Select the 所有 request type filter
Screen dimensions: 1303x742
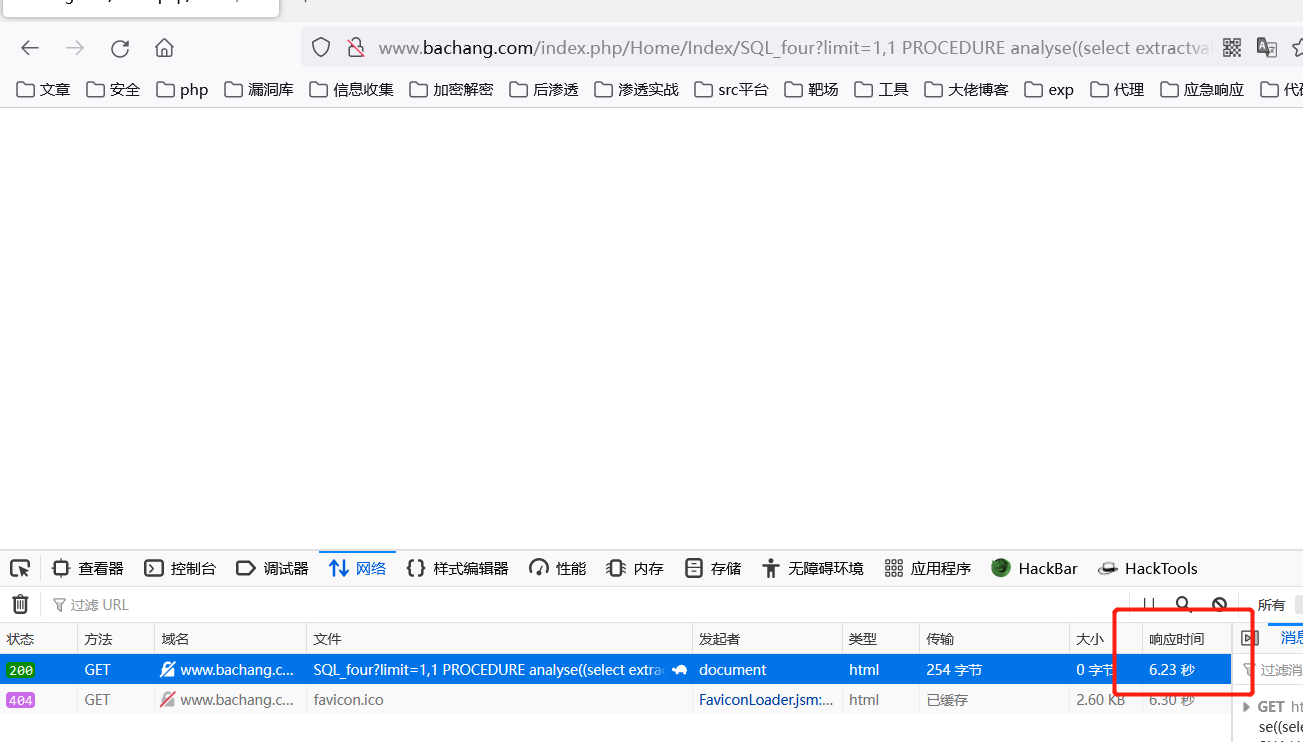click(x=1271, y=605)
